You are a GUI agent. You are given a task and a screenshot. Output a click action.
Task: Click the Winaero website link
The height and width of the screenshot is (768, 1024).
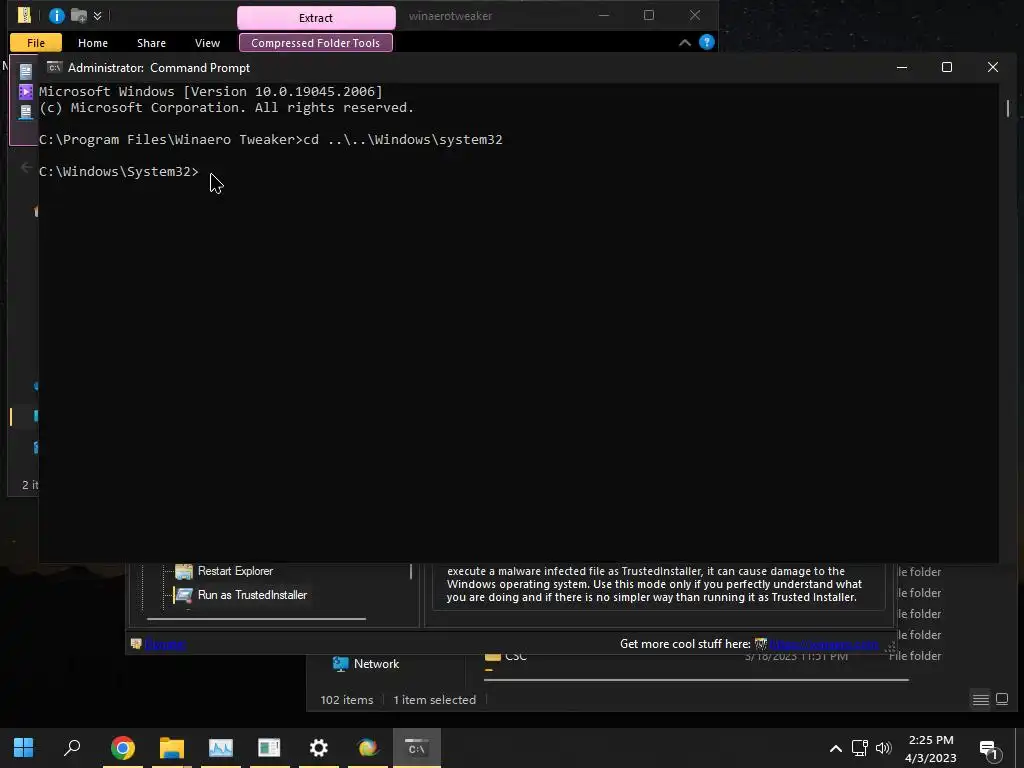(x=824, y=644)
